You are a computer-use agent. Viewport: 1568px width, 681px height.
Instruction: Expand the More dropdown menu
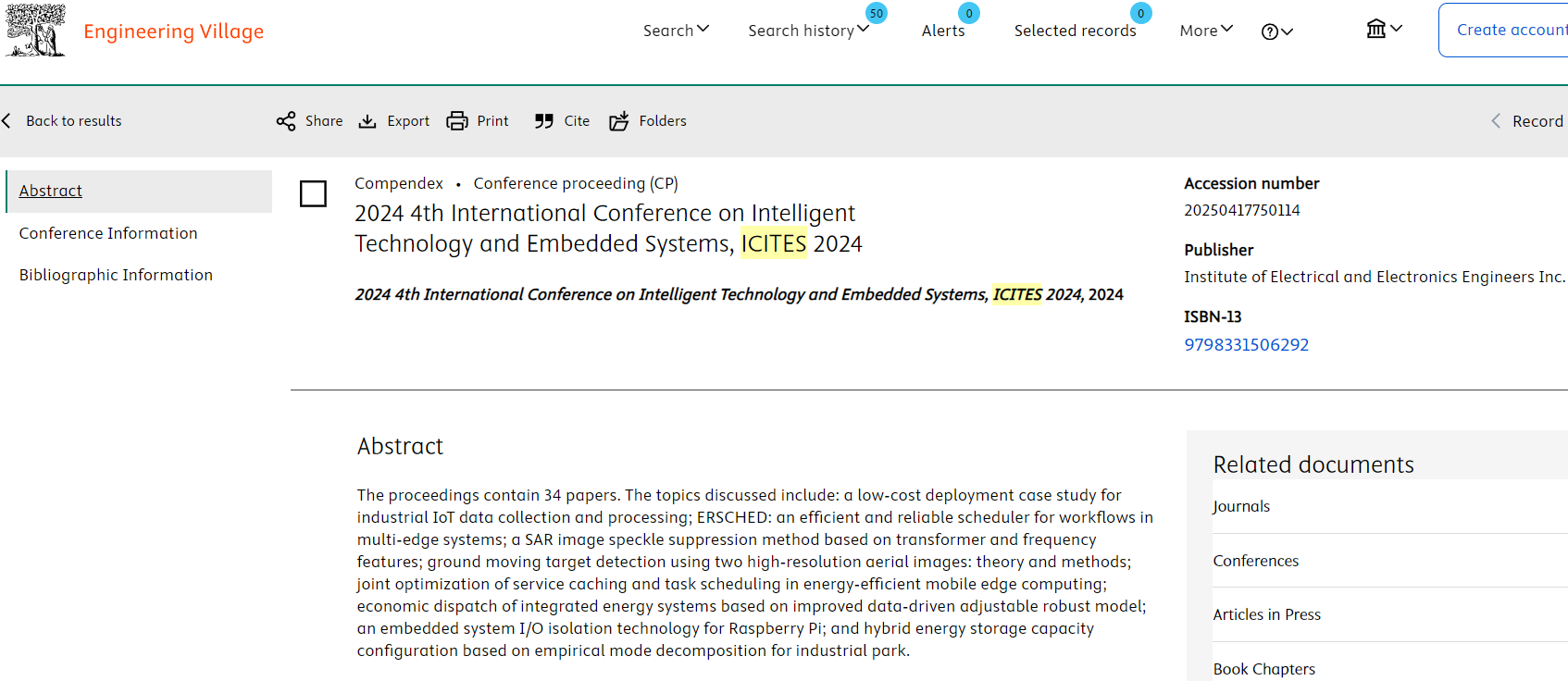click(1206, 31)
